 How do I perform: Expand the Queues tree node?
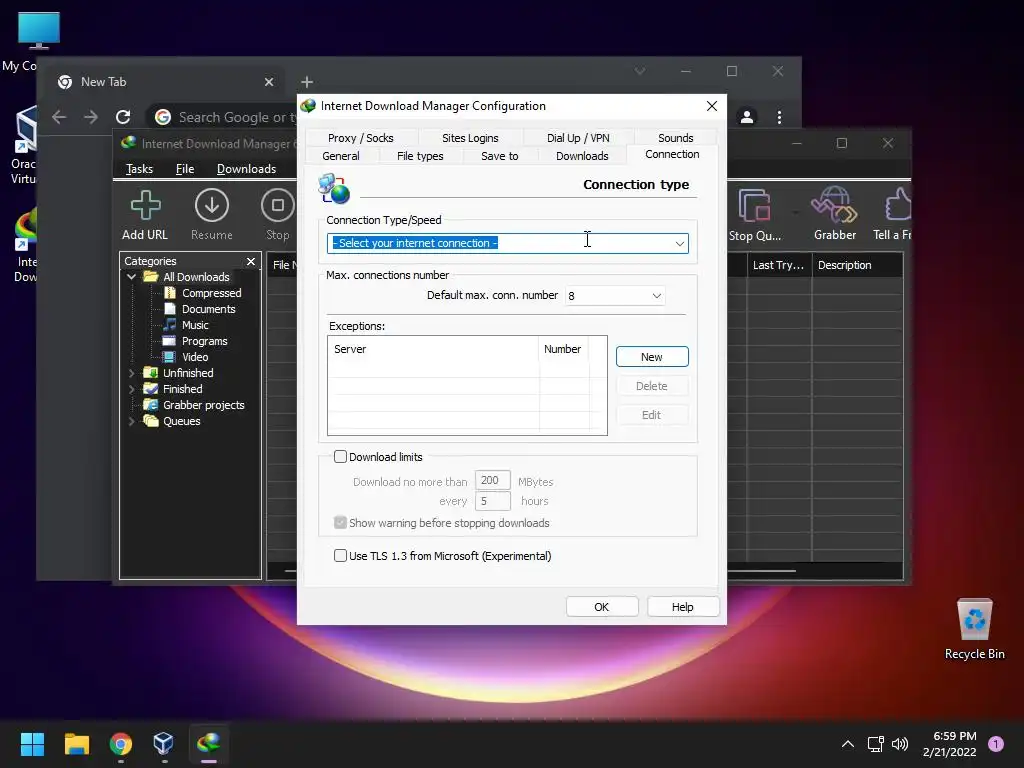tap(131, 421)
